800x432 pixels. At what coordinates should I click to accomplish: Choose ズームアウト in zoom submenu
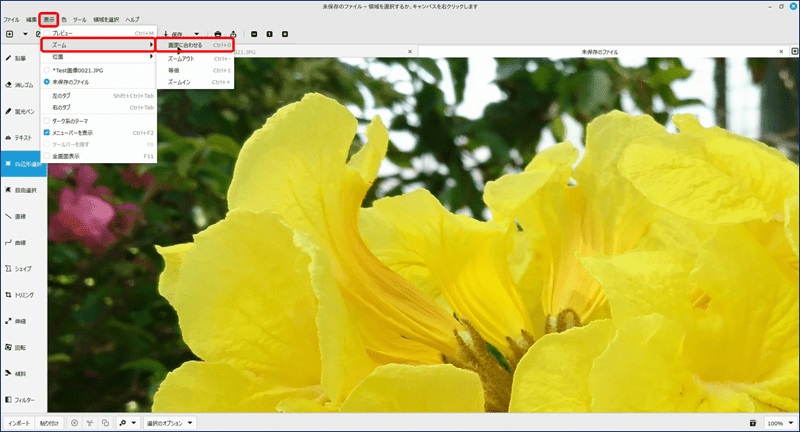point(195,59)
